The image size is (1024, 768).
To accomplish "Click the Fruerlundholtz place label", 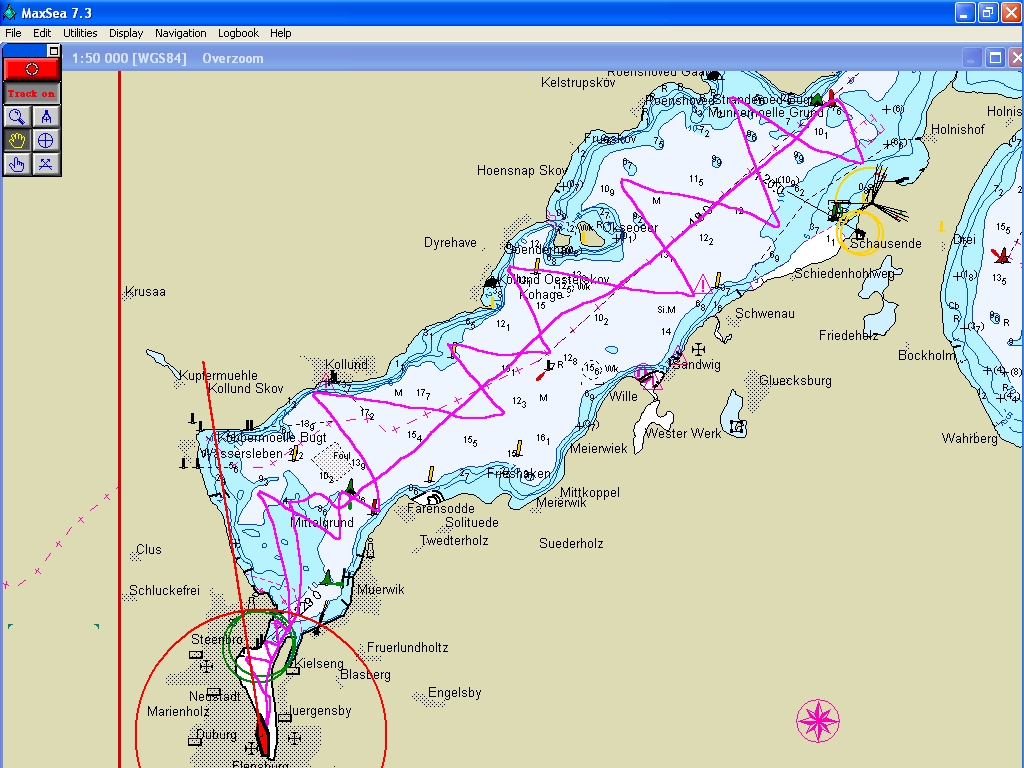I will pos(408,647).
